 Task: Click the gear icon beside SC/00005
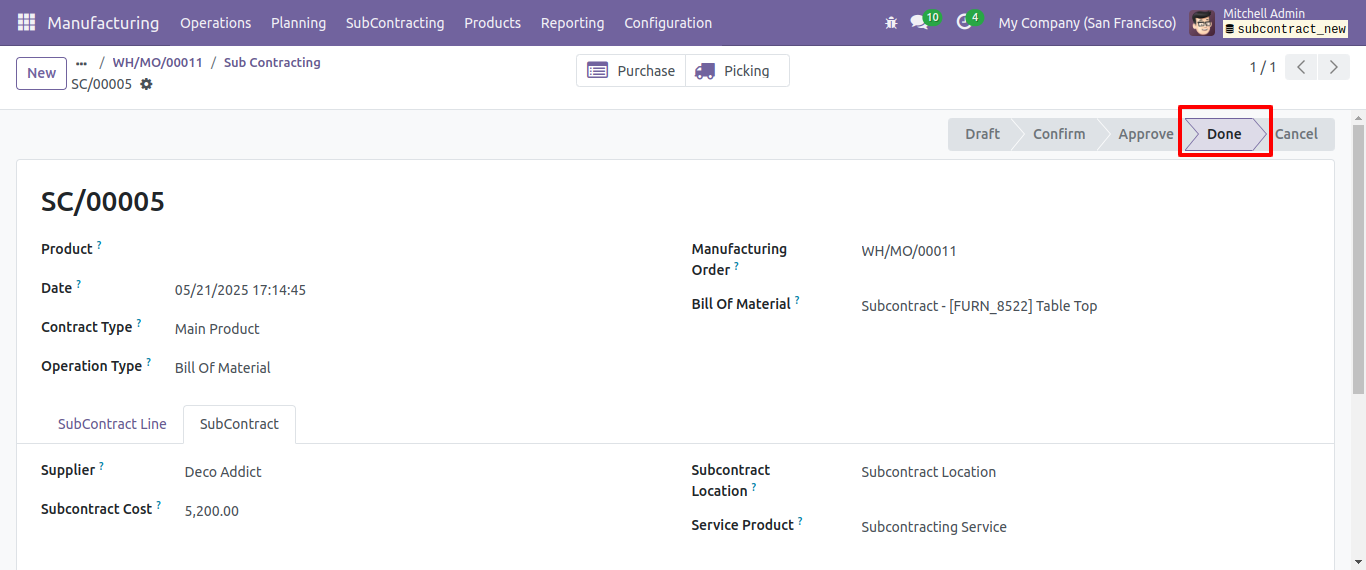[x=146, y=84]
